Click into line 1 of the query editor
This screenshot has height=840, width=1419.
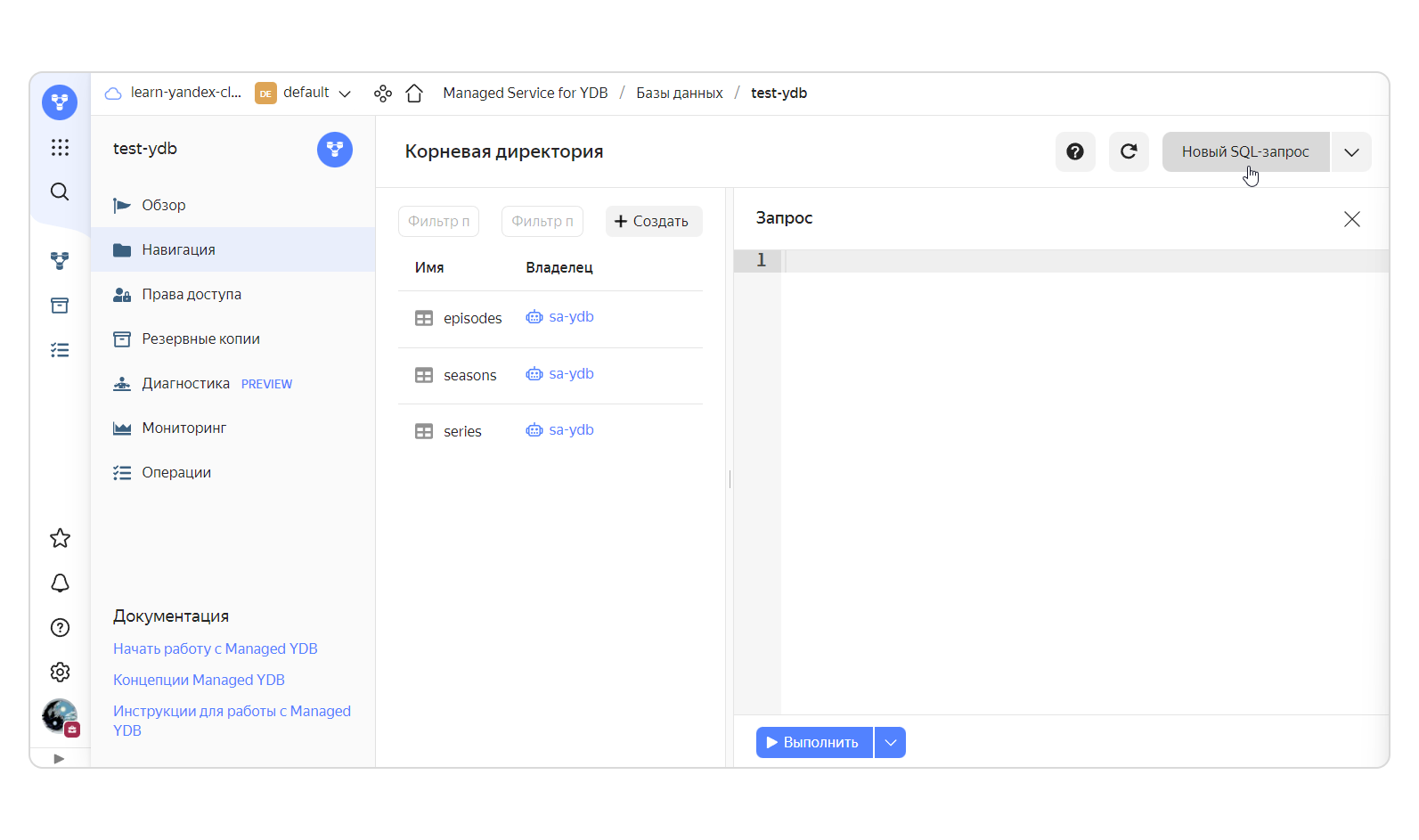pos(1085,260)
